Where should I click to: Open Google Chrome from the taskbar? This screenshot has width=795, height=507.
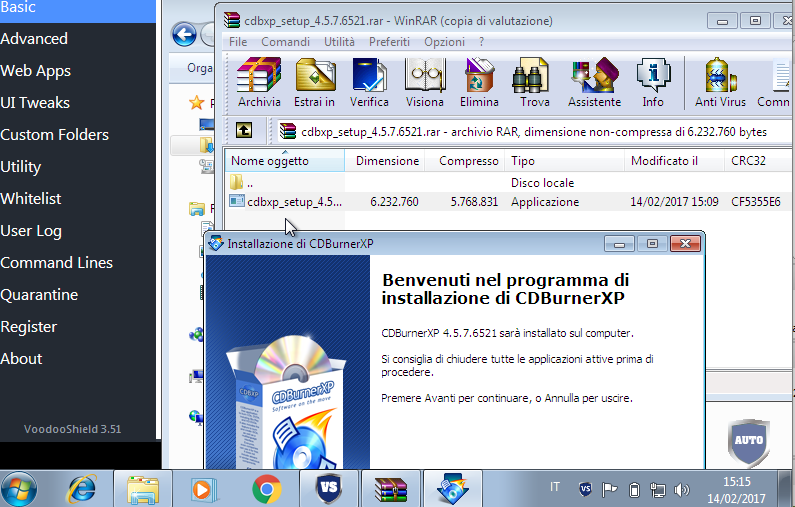tap(266, 489)
